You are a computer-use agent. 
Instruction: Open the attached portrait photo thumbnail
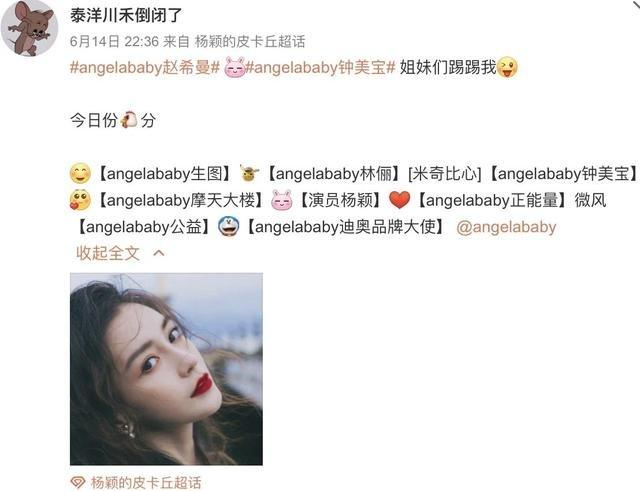[x=167, y=369]
